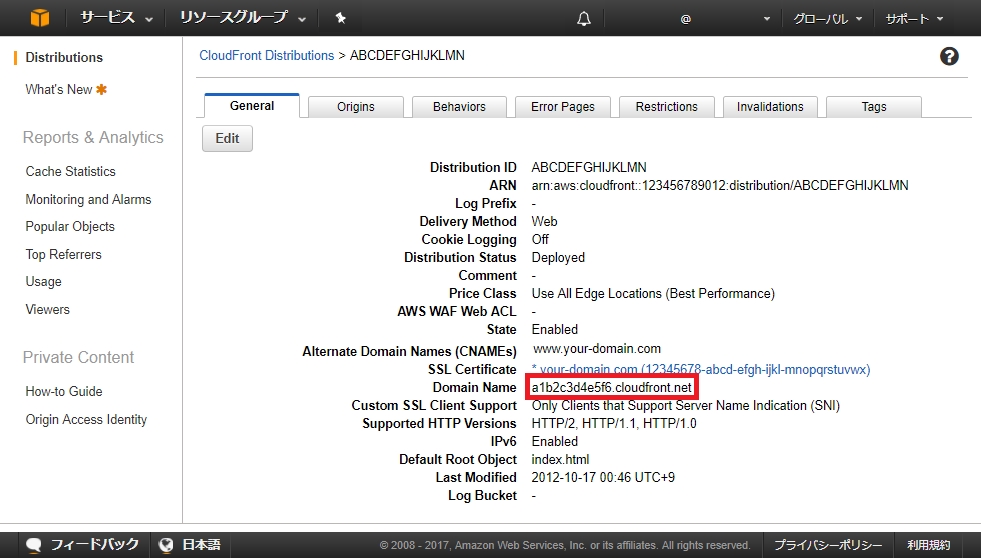Screen dimensions: 981x558
Task: Click the Distribution ID value ABCDEFGHIJKLMN
Action: click(589, 168)
